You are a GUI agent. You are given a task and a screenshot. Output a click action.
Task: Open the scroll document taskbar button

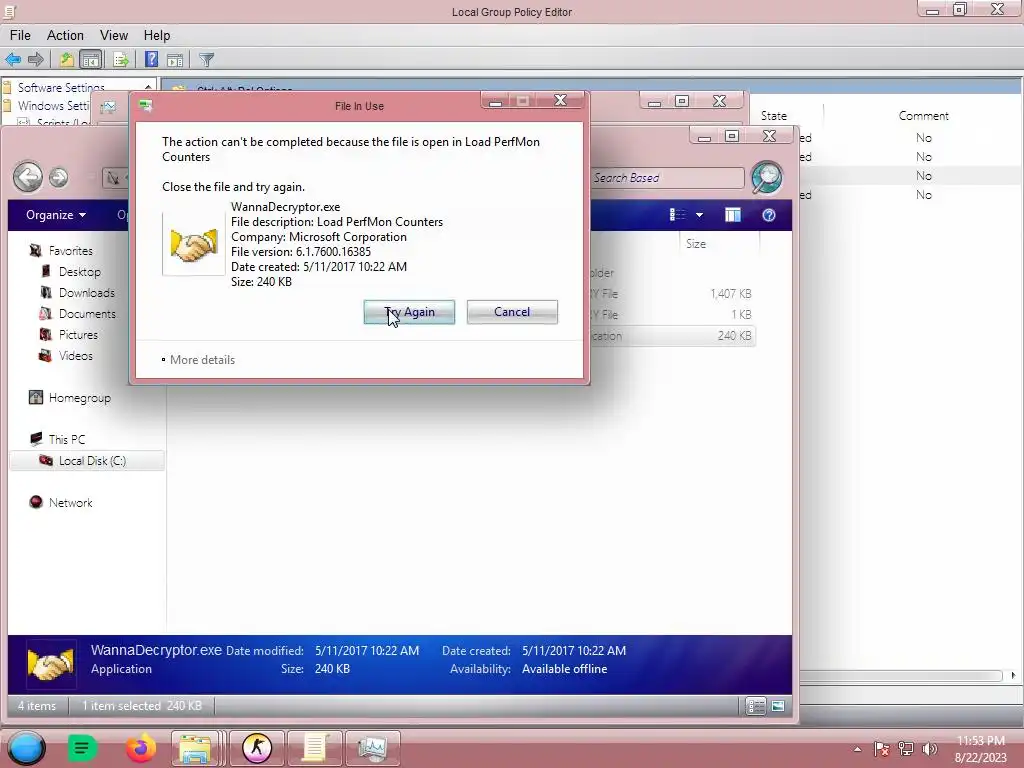click(x=314, y=748)
